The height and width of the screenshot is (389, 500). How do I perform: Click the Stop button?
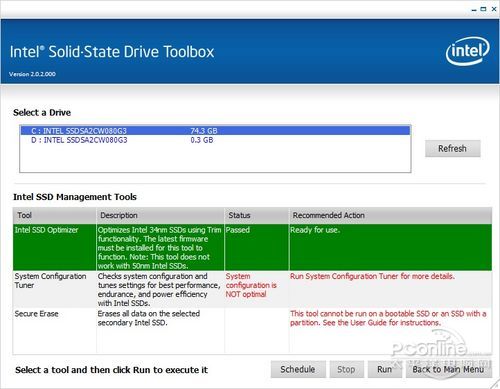point(346,369)
